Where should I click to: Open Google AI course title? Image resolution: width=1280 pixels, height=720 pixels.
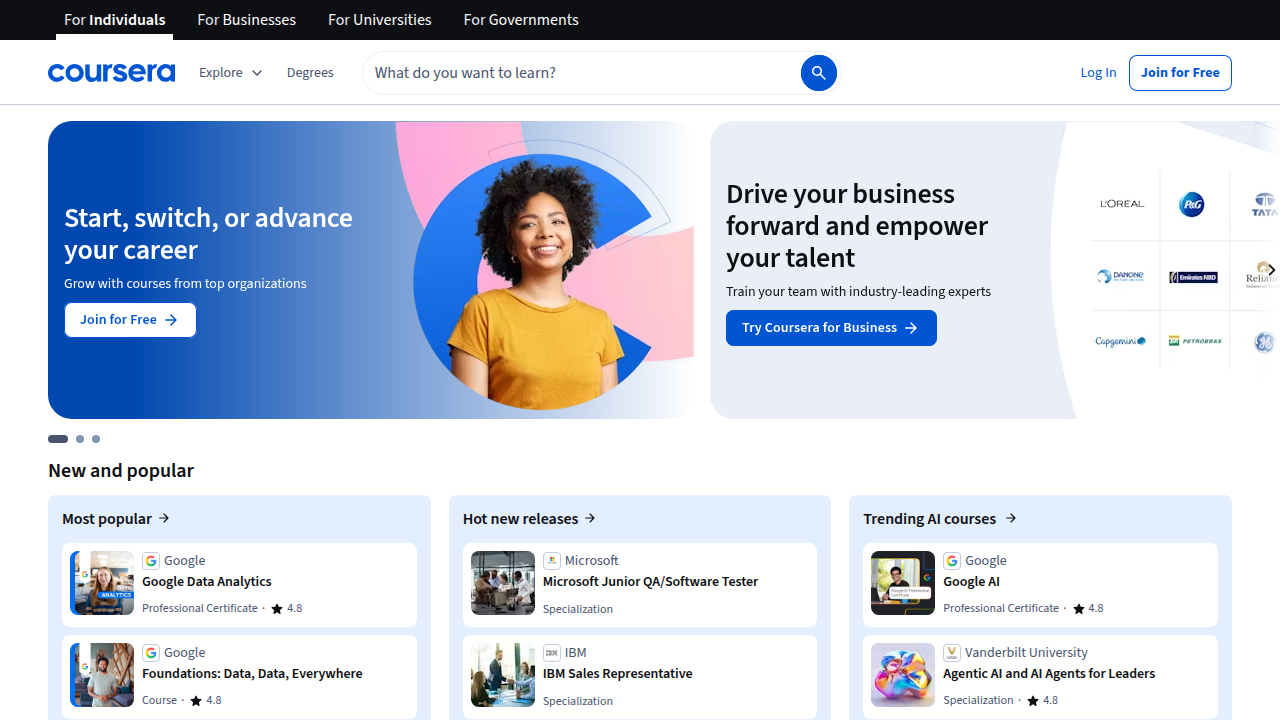click(x=971, y=582)
